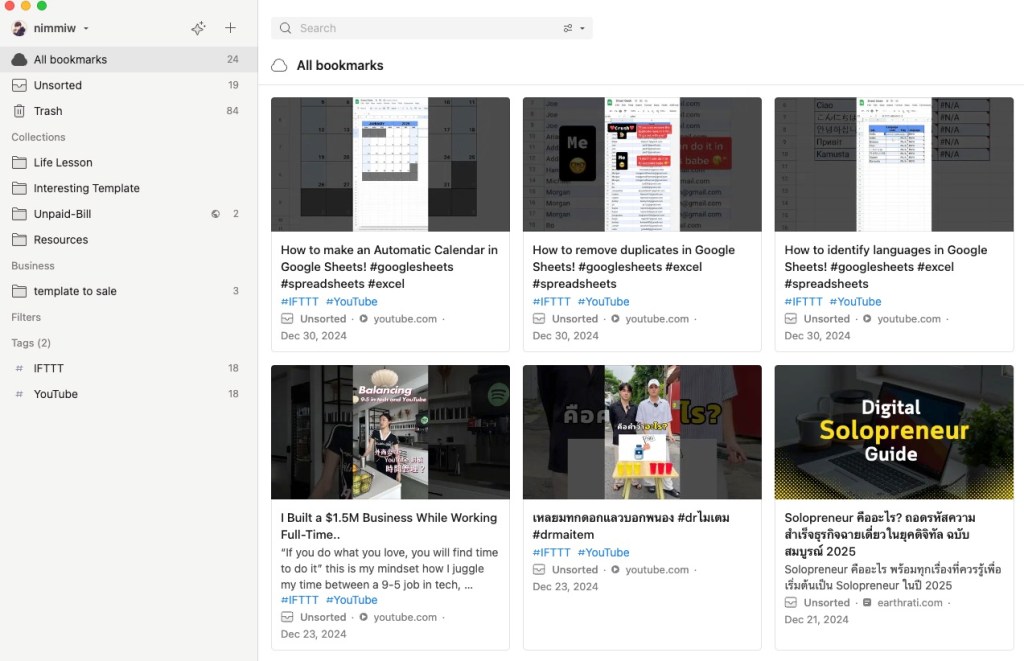Image resolution: width=1024 pixels, height=661 pixels.
Task: Open the 'I Built a $1.5M Business' title
Action: [x=389, y=526]
